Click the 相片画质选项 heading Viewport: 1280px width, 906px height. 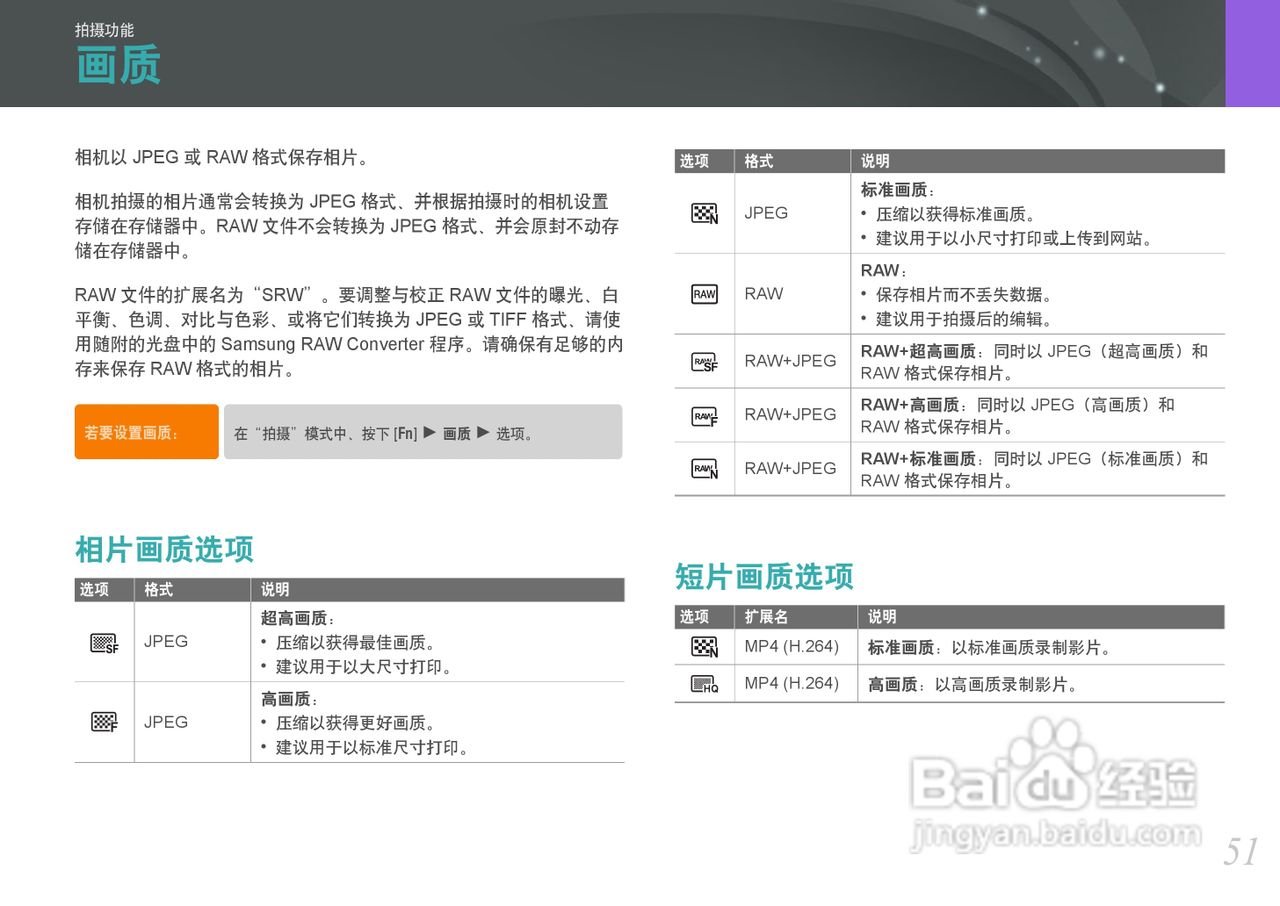(164, 549)
